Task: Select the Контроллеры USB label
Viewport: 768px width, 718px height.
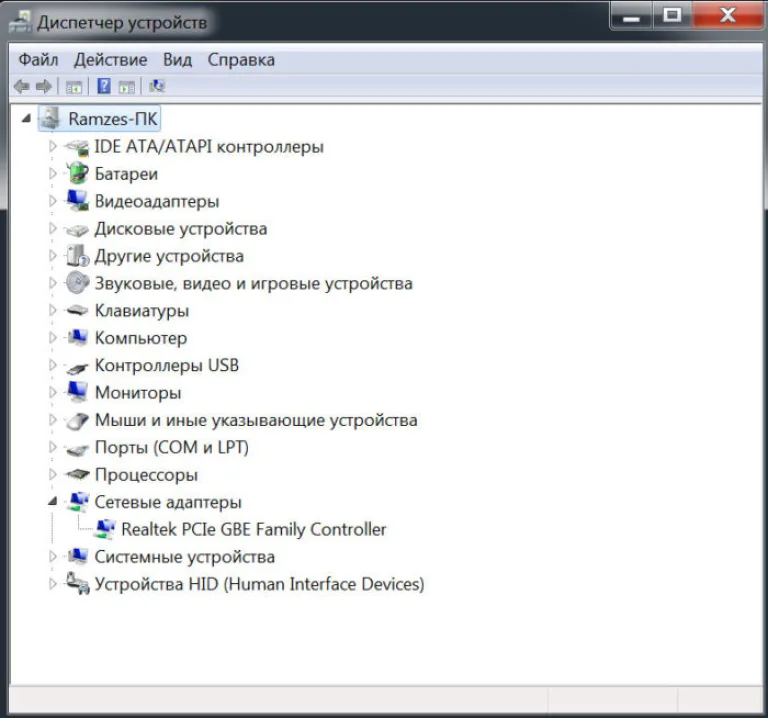Action: click(x=167, y=365)
